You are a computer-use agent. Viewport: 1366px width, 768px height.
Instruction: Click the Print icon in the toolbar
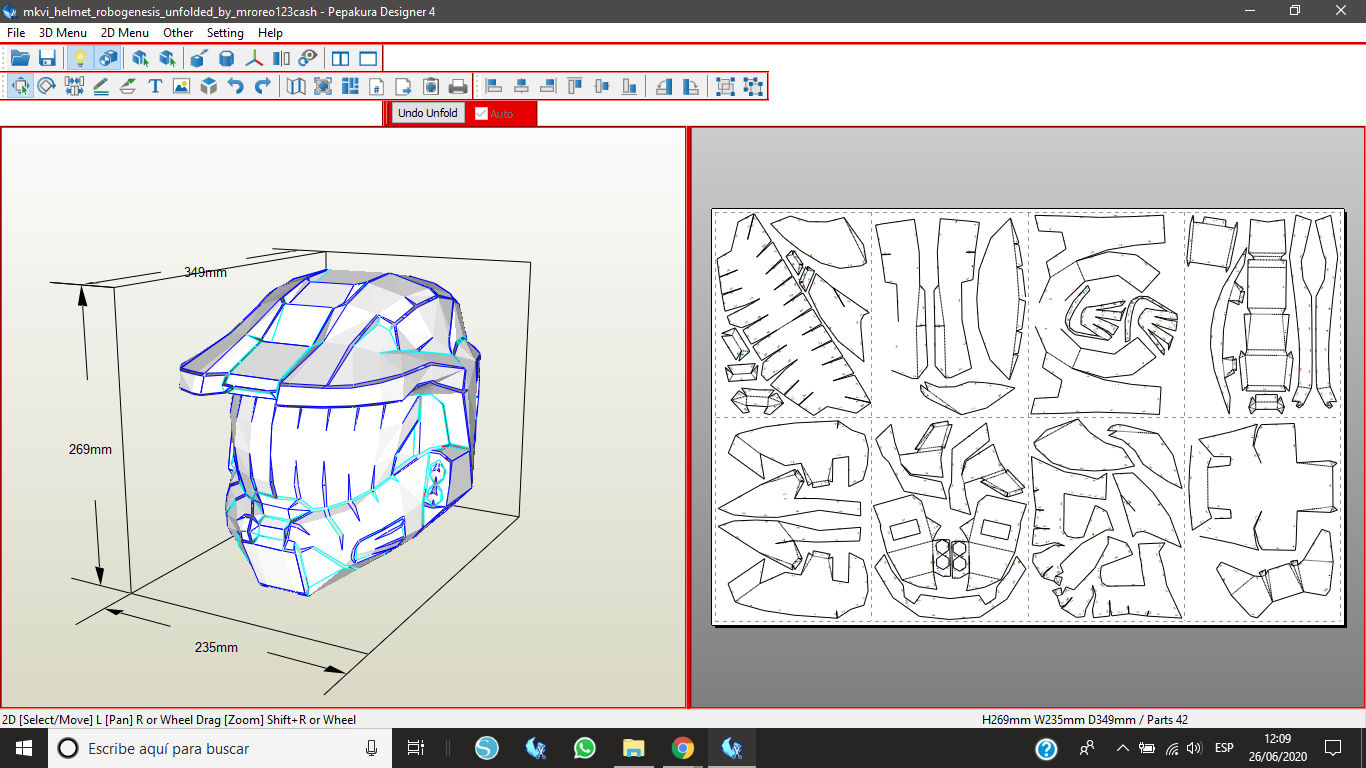(x=458, y=86)
